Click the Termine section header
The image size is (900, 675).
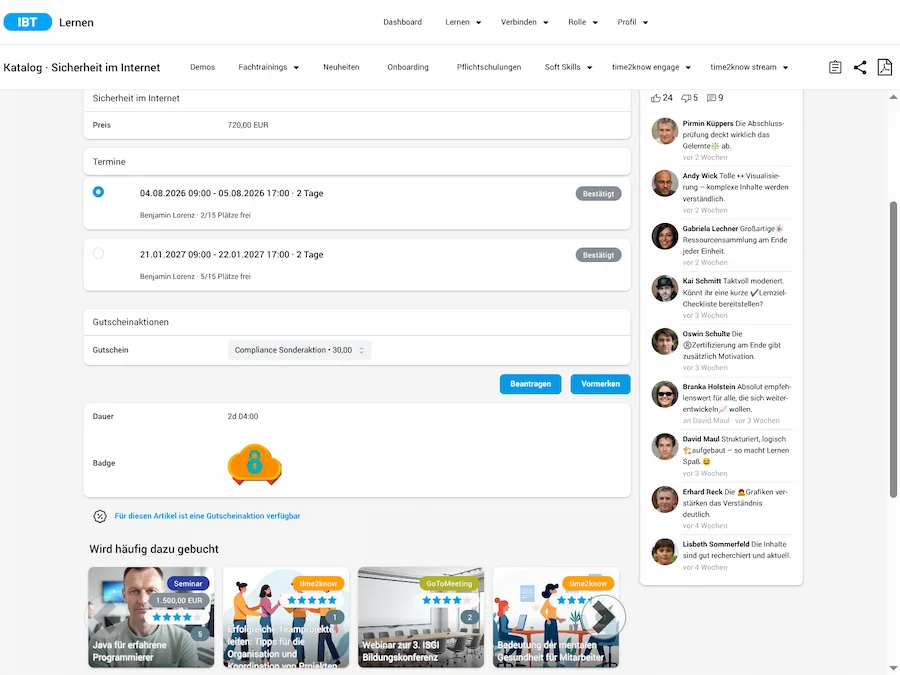(357, 162)
